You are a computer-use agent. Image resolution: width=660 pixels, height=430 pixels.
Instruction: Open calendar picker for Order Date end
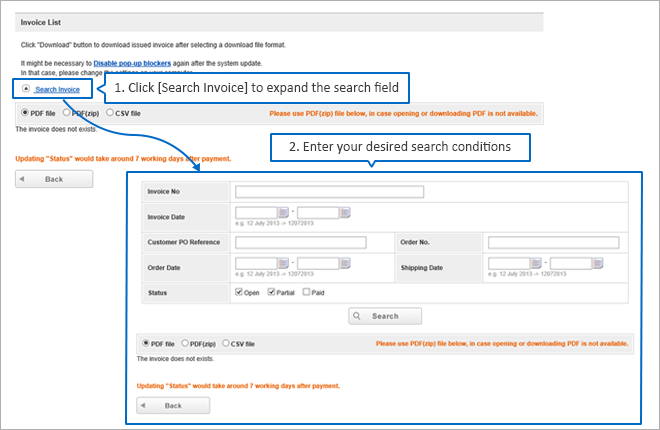(x=345, y=263)
